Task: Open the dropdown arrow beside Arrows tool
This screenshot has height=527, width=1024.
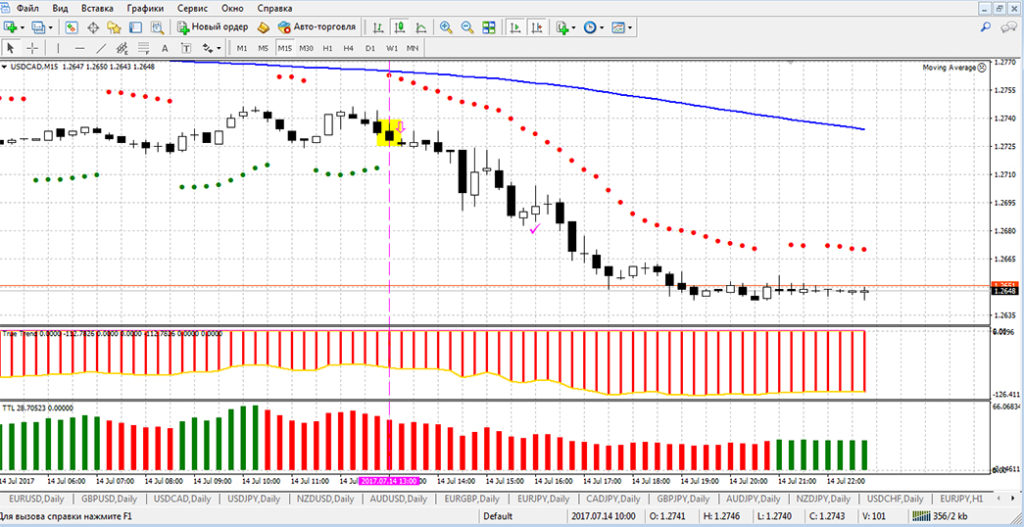Action: click(219, 48)
